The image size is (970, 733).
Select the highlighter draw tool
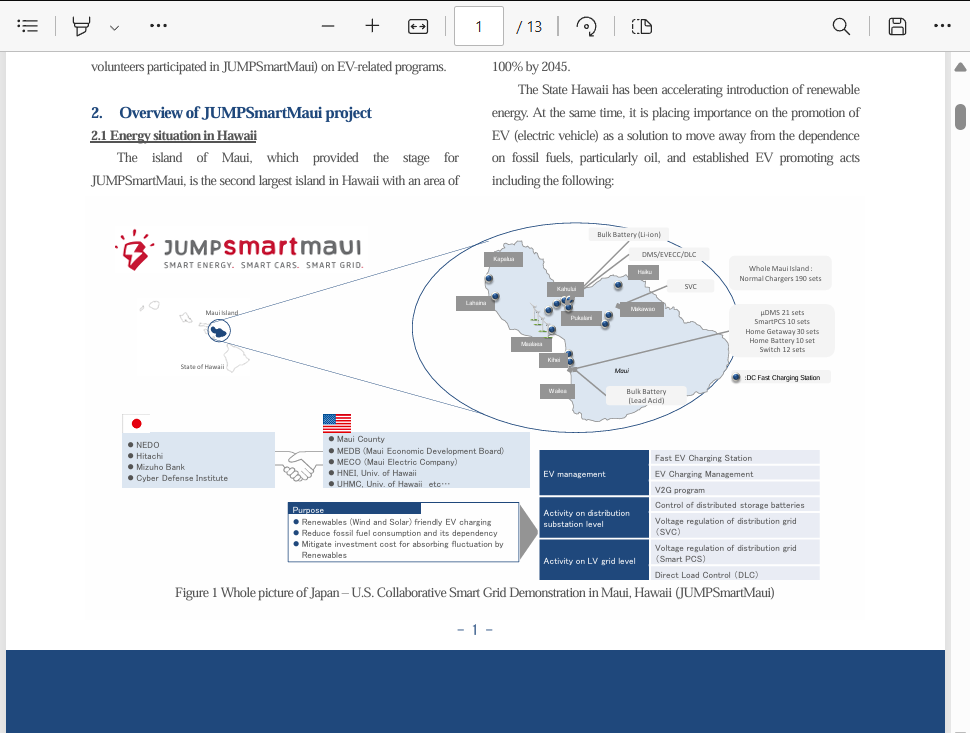click(x=81, y=26)
